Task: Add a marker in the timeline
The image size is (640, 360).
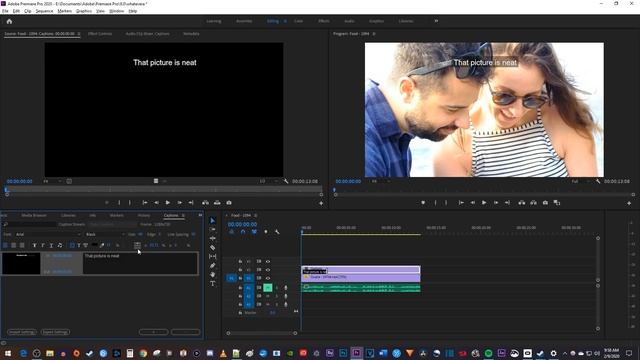Action: (266, 232)
